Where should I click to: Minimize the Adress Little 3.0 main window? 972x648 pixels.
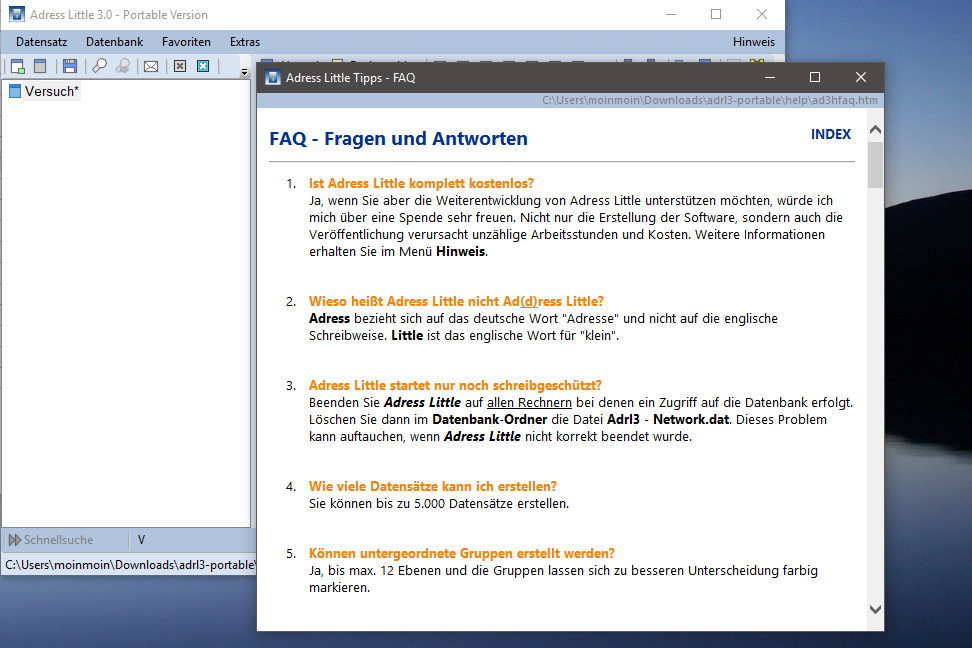[671, 14]
